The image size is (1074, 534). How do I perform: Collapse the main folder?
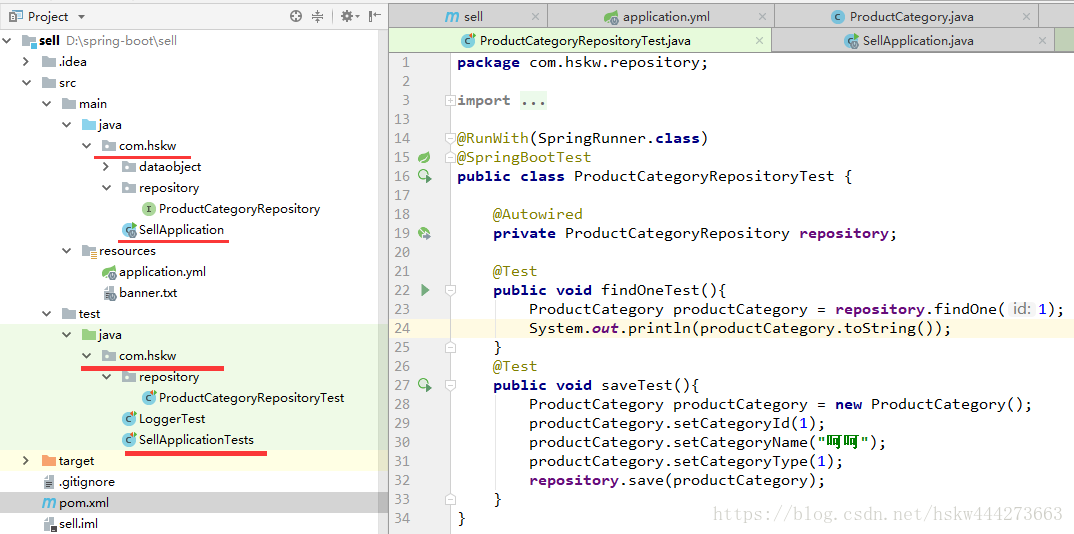(47, 104)
